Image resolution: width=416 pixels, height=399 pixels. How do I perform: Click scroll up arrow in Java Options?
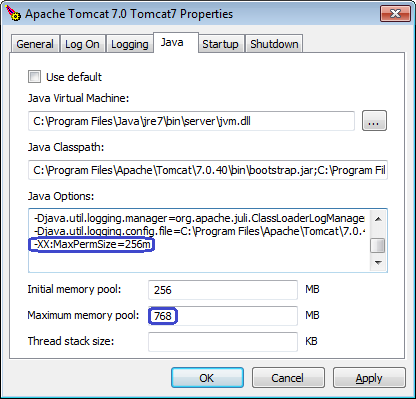pos(378,219)
